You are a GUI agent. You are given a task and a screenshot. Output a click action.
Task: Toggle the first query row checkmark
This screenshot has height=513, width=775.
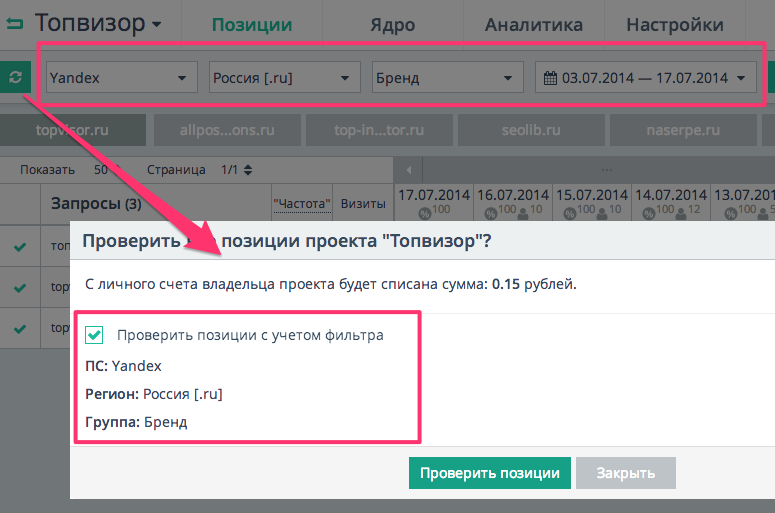pos(20,246)
